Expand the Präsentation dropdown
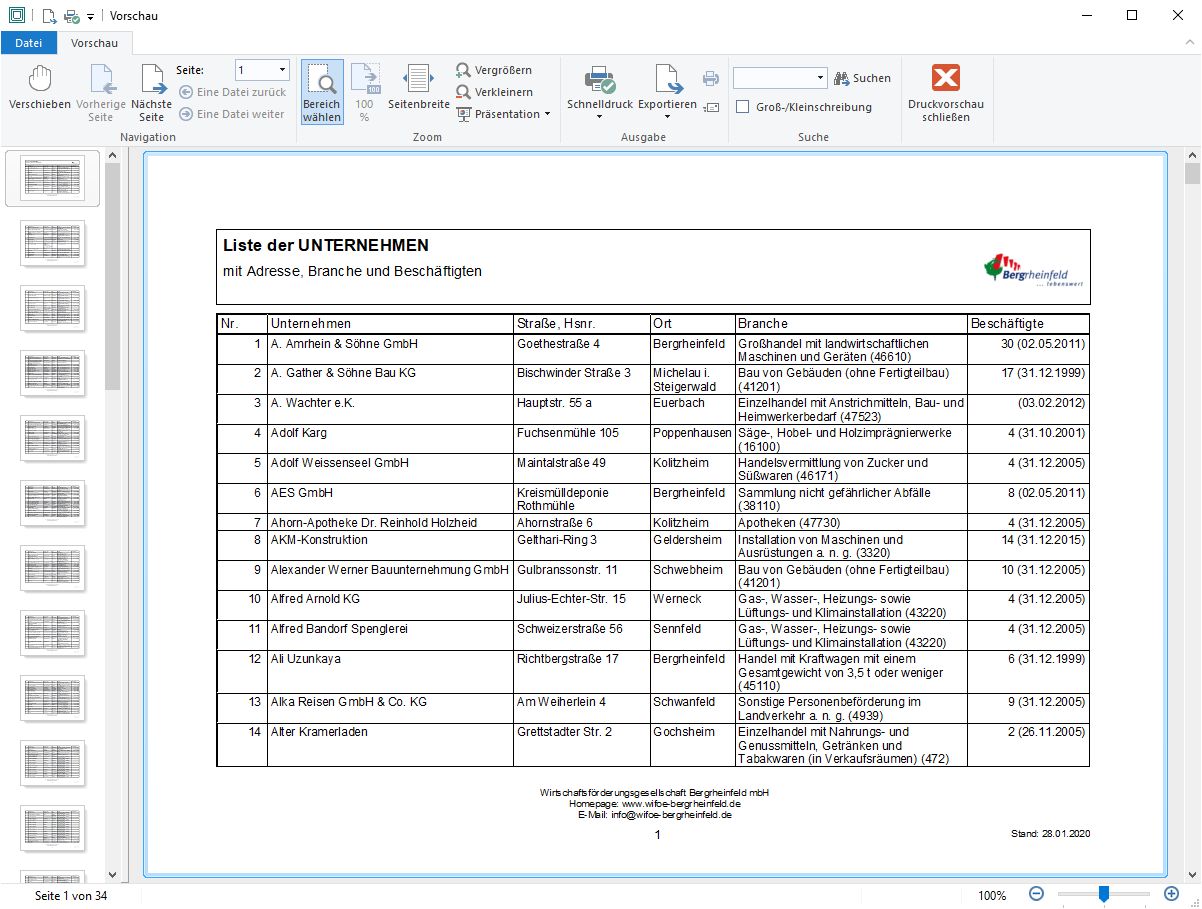This screenshot has width=1202, height=909. click(x=547, y=114)
